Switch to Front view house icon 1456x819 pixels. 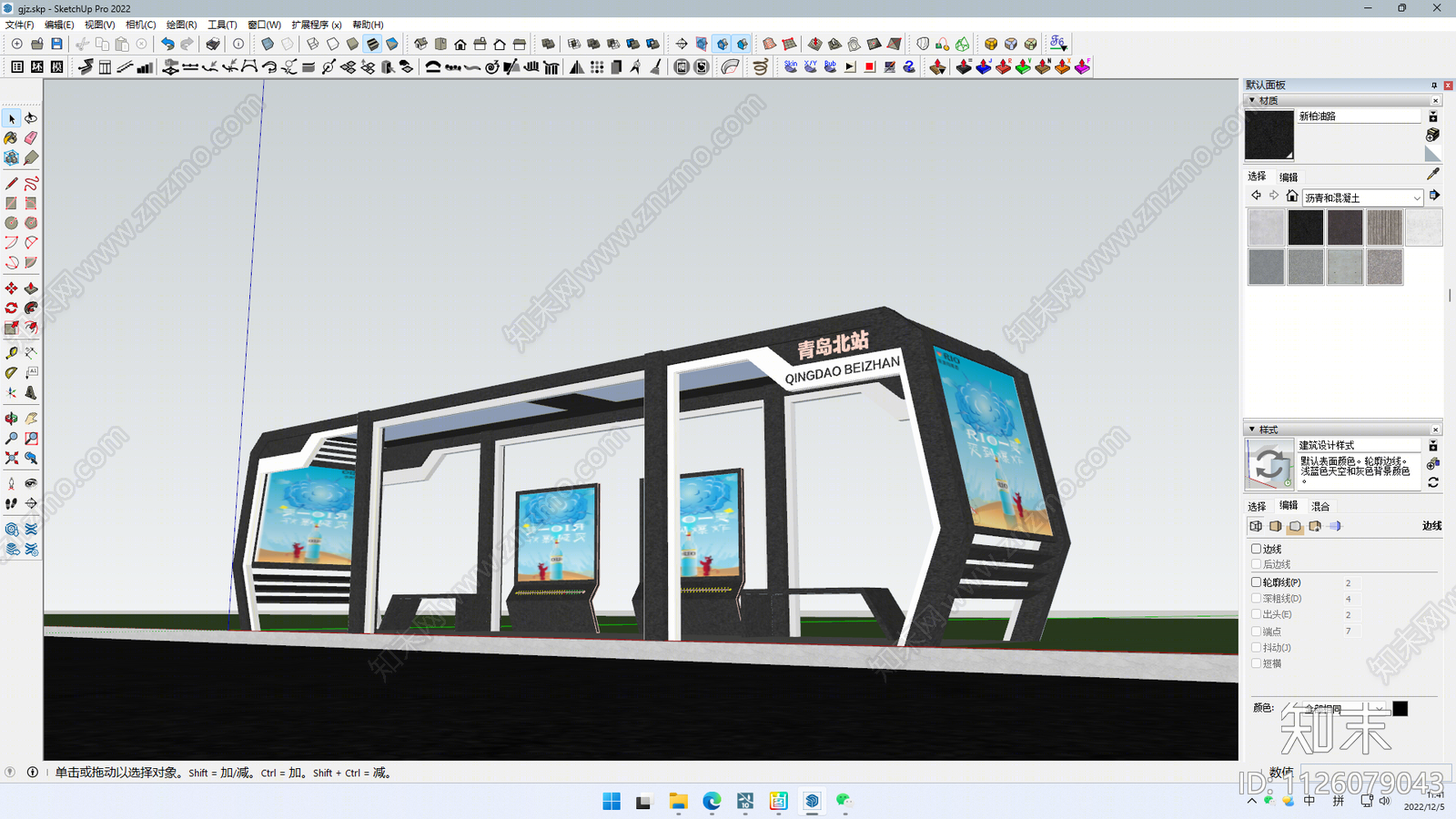click(x=460, y=44)
